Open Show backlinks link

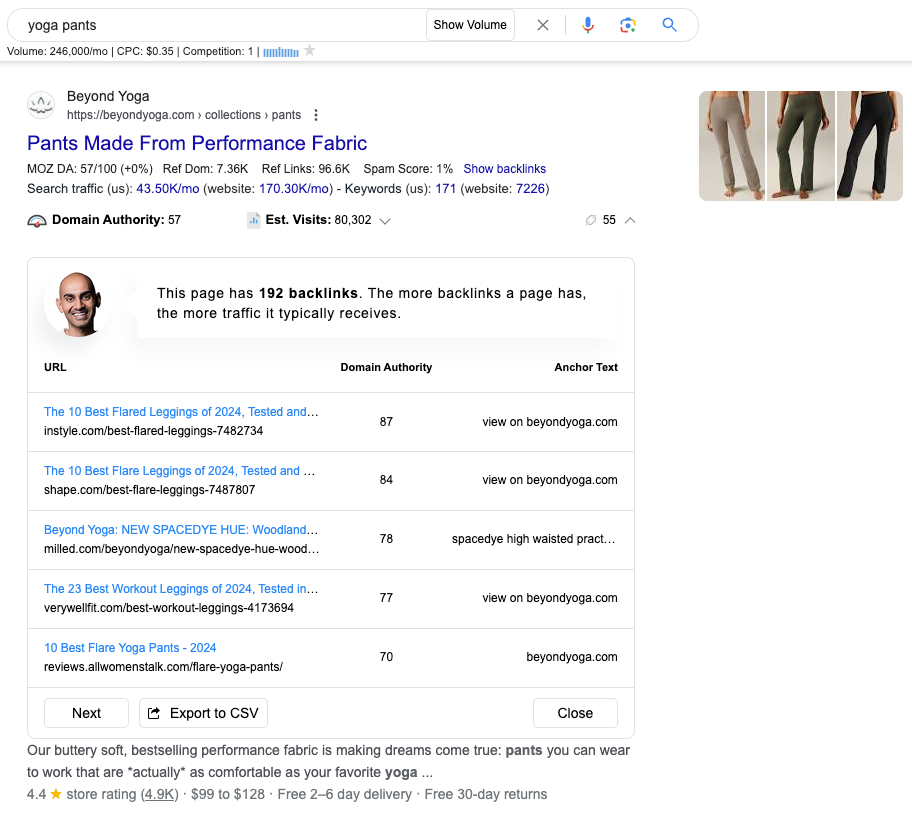(x=504, y=169)
